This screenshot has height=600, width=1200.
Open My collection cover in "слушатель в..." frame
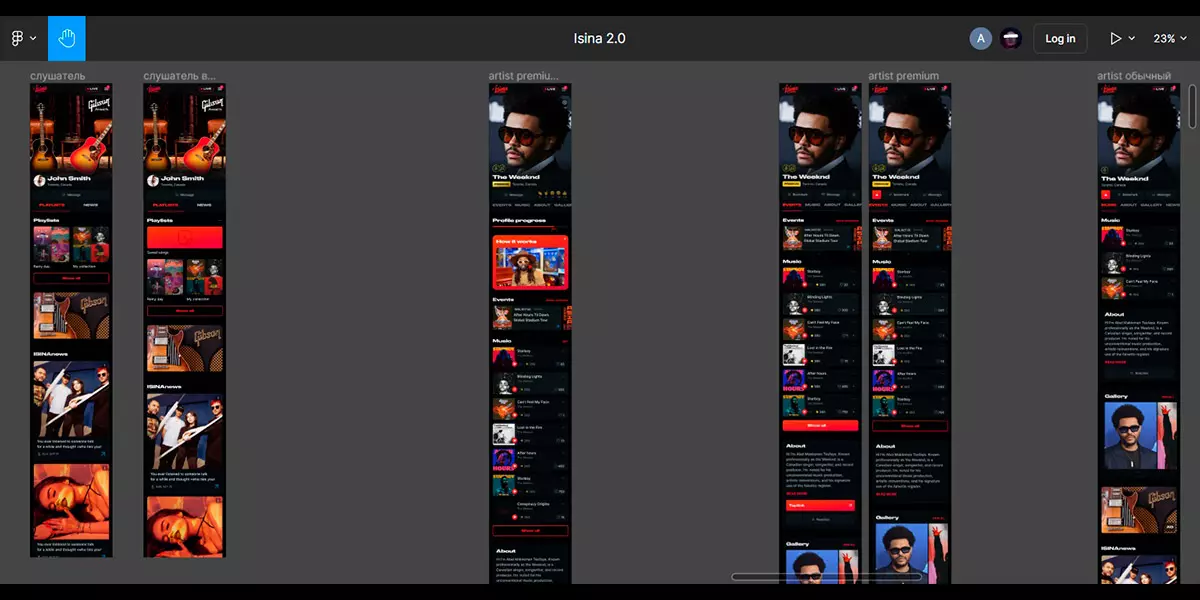(203, 278)
